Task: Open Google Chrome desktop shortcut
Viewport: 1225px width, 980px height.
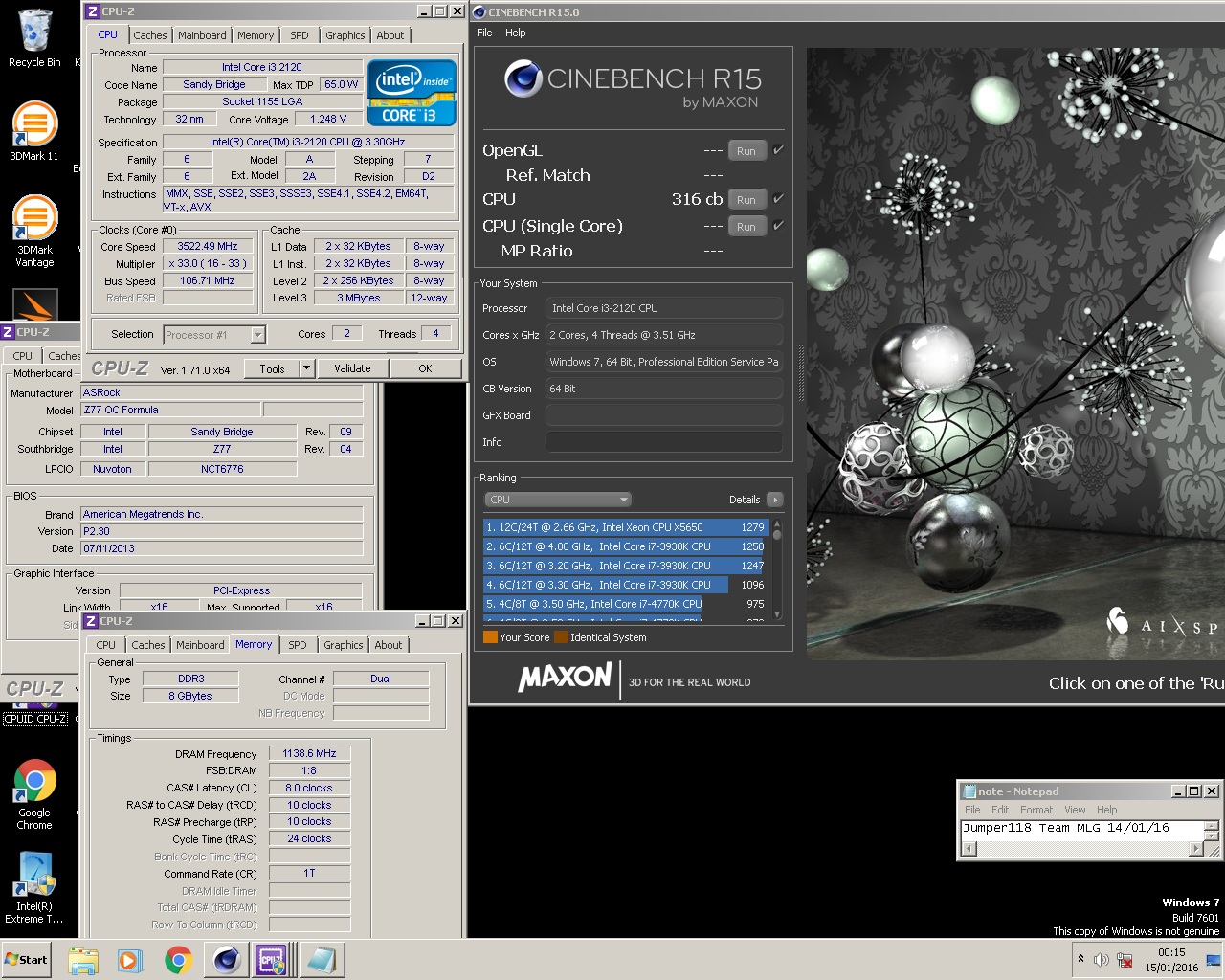Action: pos(34,794)
